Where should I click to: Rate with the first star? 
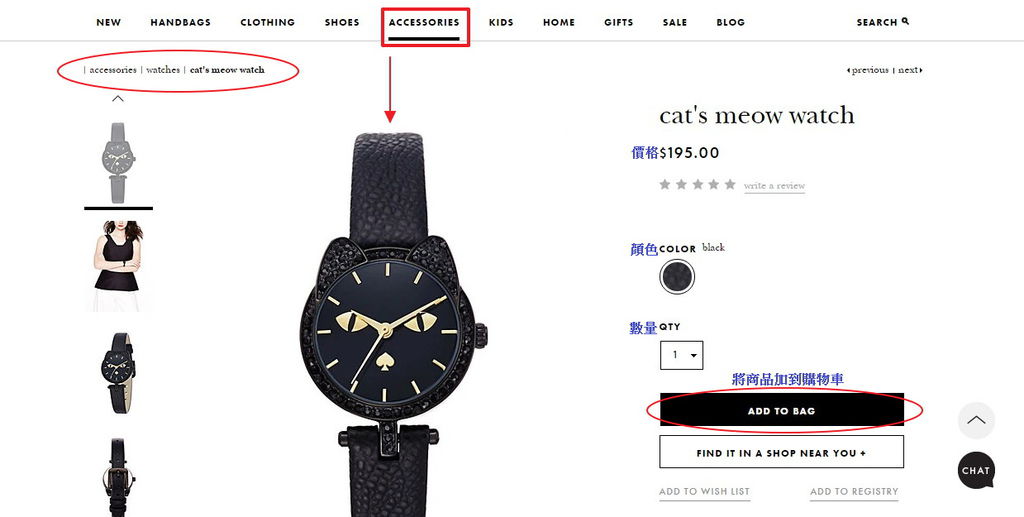pos(665,184)
